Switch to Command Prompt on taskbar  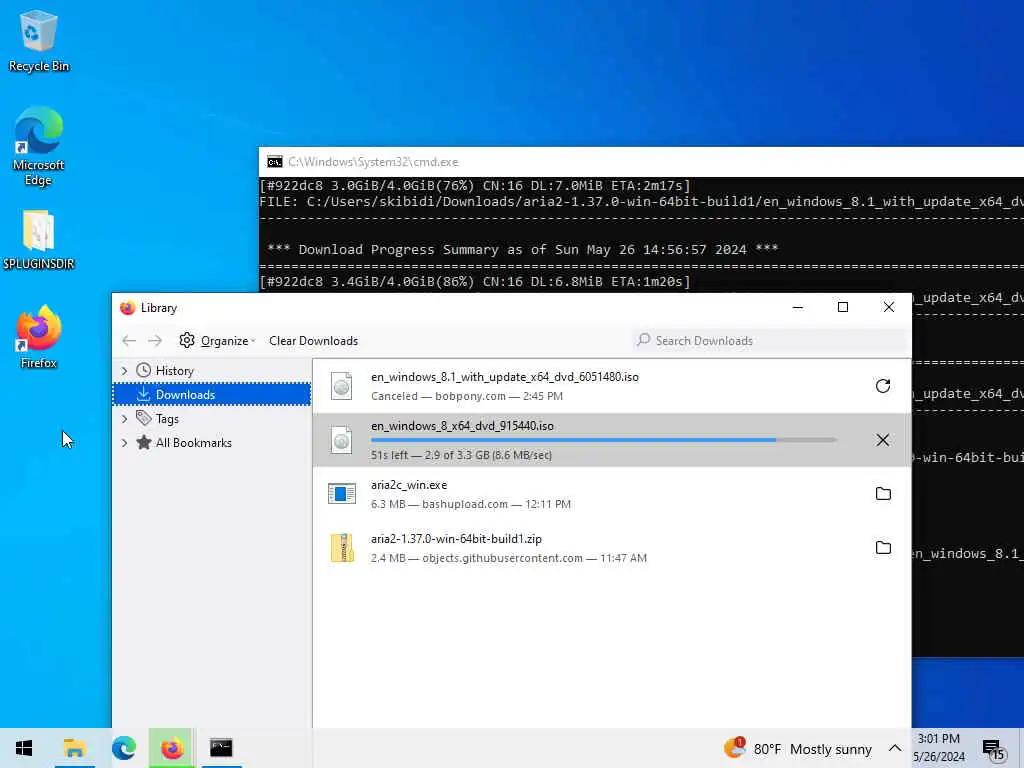(x=221, y=748)
